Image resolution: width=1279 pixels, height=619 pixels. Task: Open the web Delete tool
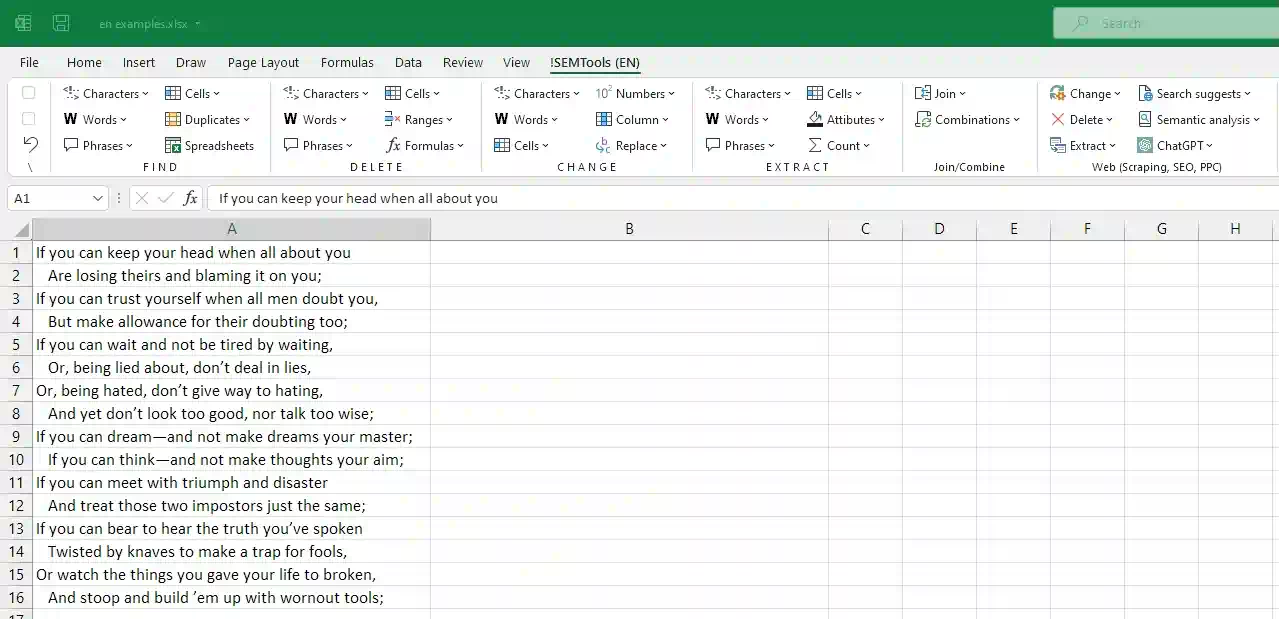[1082, 119]
